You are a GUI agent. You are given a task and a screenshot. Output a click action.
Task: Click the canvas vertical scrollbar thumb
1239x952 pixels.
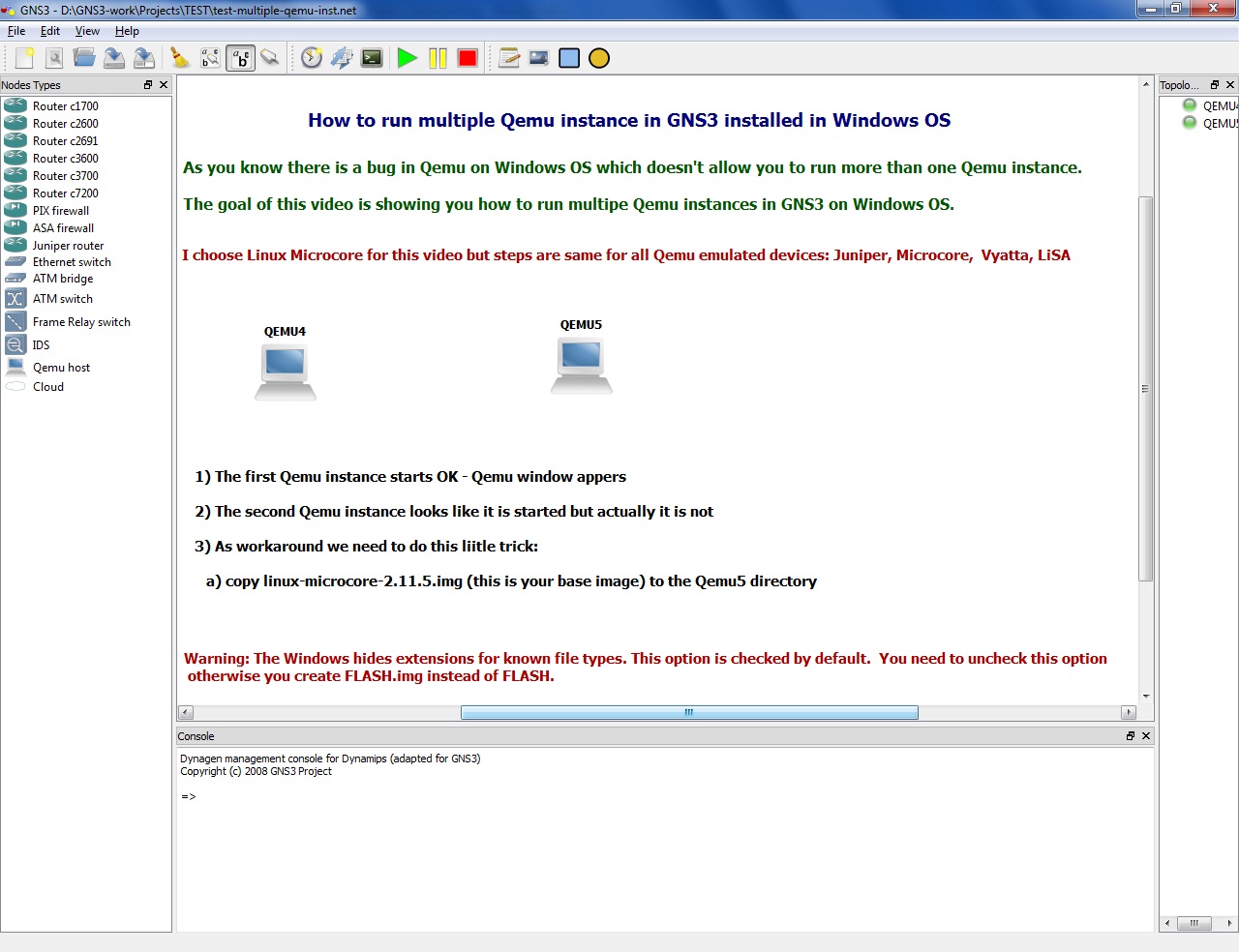[1146, 389]
